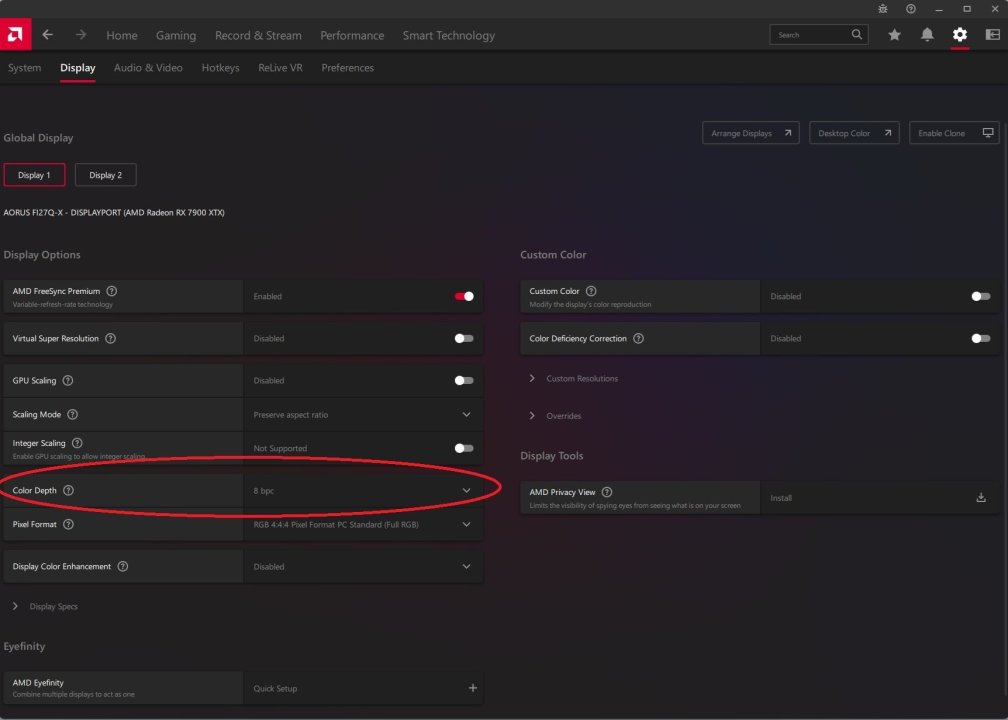Click the help icon next to Color Depth

point(69,490)
